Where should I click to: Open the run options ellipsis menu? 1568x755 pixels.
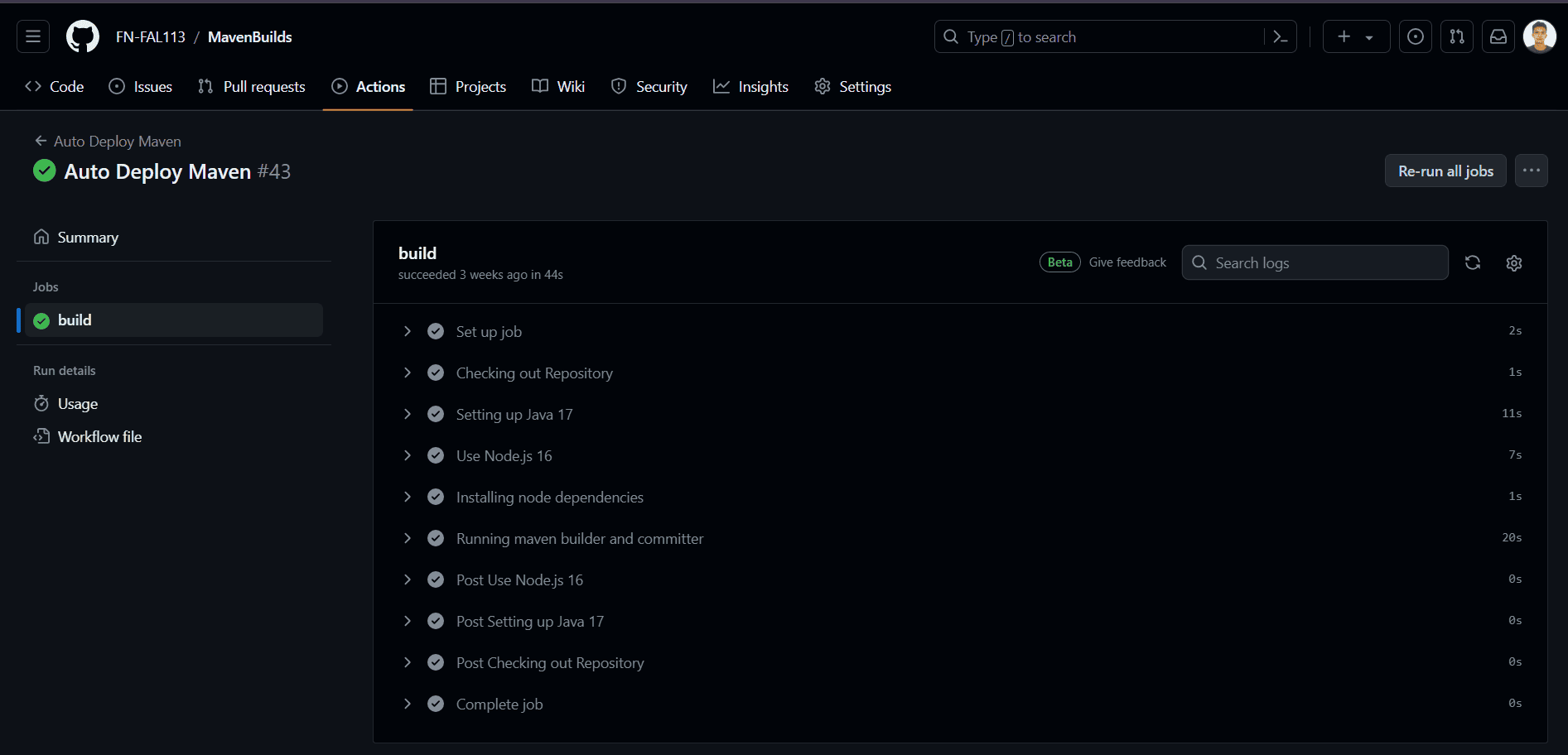(x=1531, y=171)
